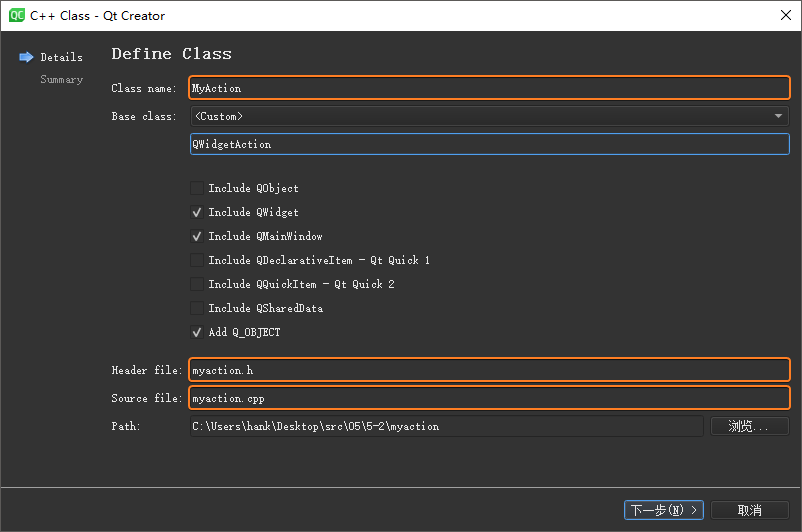Click the Define Class heading text

[171, 54]
